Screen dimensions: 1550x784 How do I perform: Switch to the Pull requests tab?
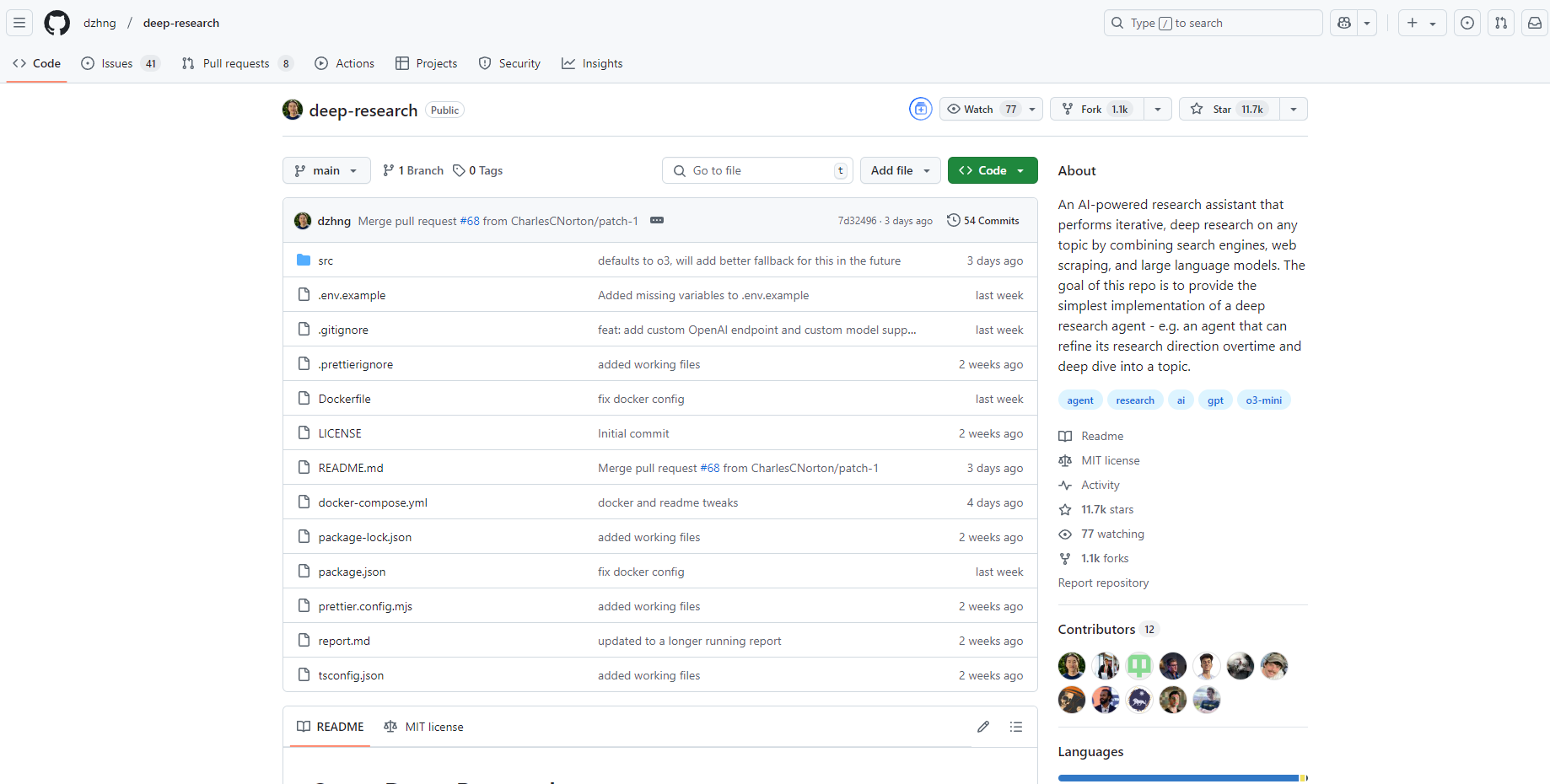(237, 63)
